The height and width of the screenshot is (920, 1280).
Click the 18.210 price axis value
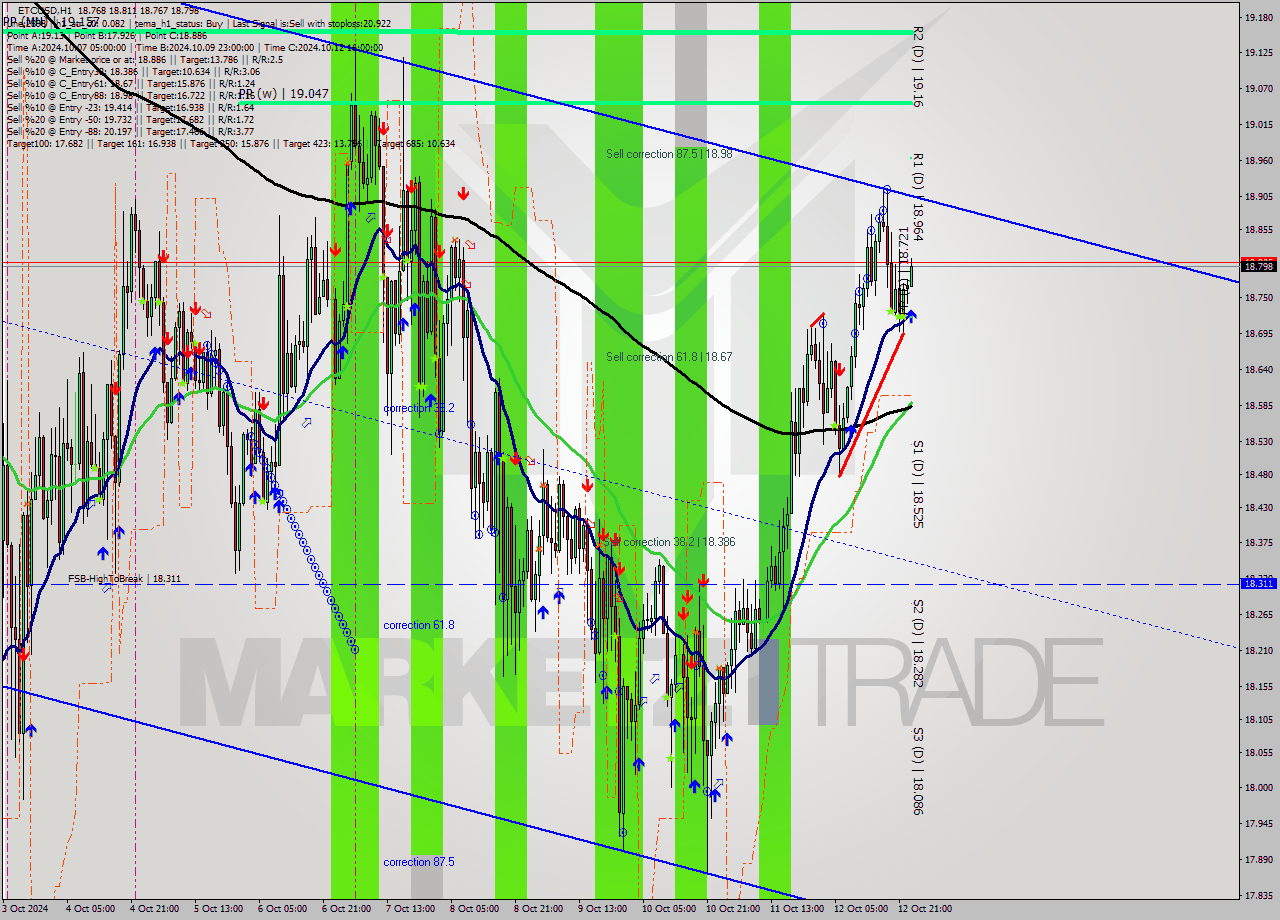point(1258,650)
